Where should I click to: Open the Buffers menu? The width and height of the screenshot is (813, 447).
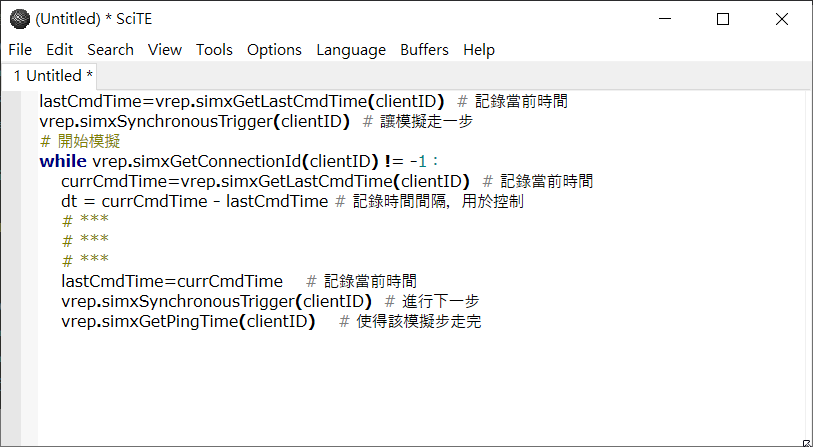[424, 50]
